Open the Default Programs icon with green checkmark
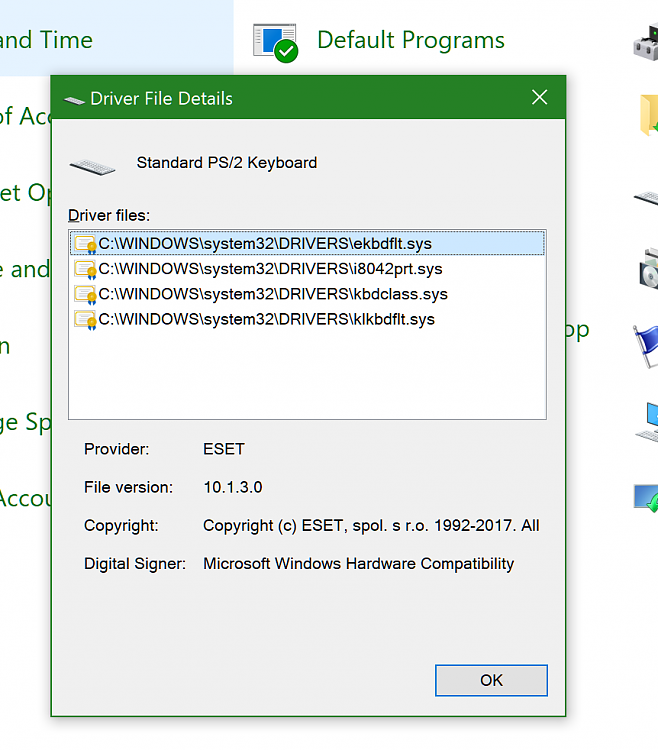 pos(275,42)
